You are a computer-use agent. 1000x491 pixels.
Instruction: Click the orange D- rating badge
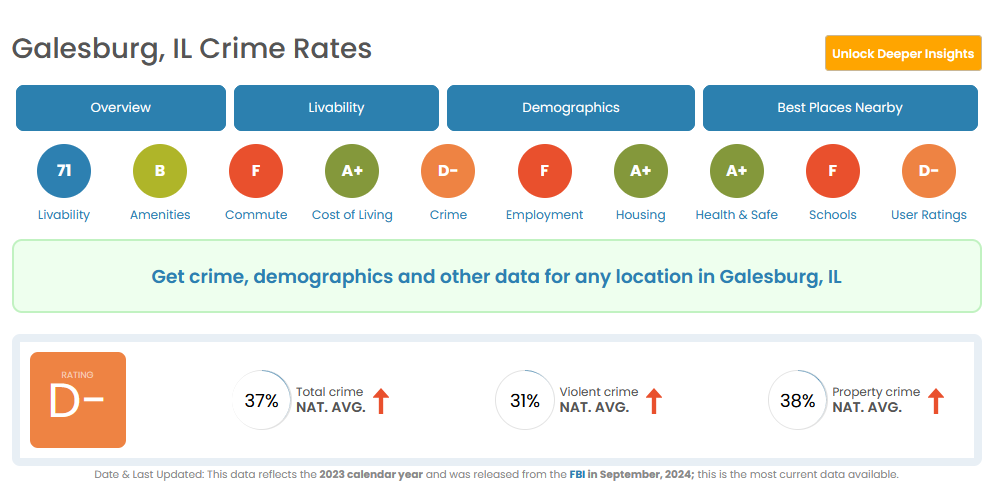point(78,400)
